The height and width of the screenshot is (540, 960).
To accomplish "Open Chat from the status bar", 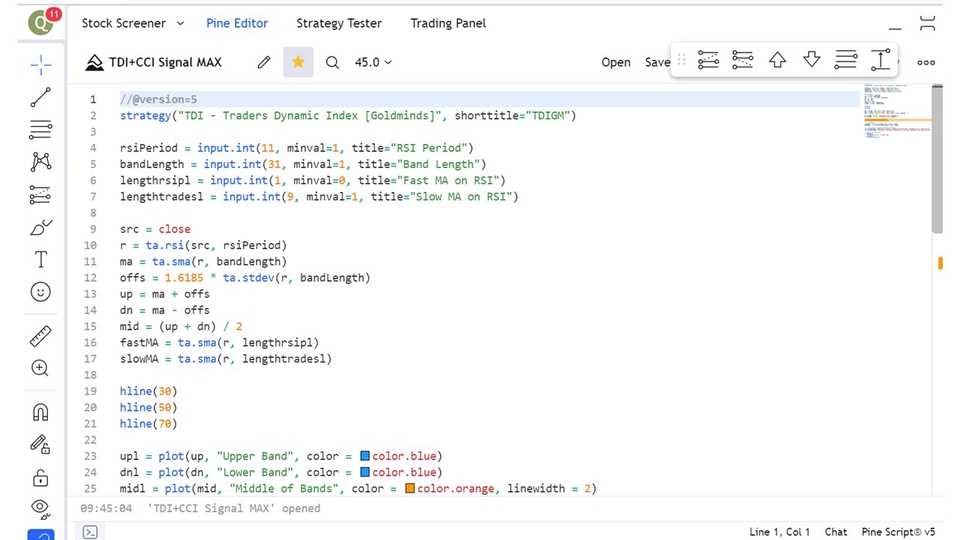I will coord(836,532).
